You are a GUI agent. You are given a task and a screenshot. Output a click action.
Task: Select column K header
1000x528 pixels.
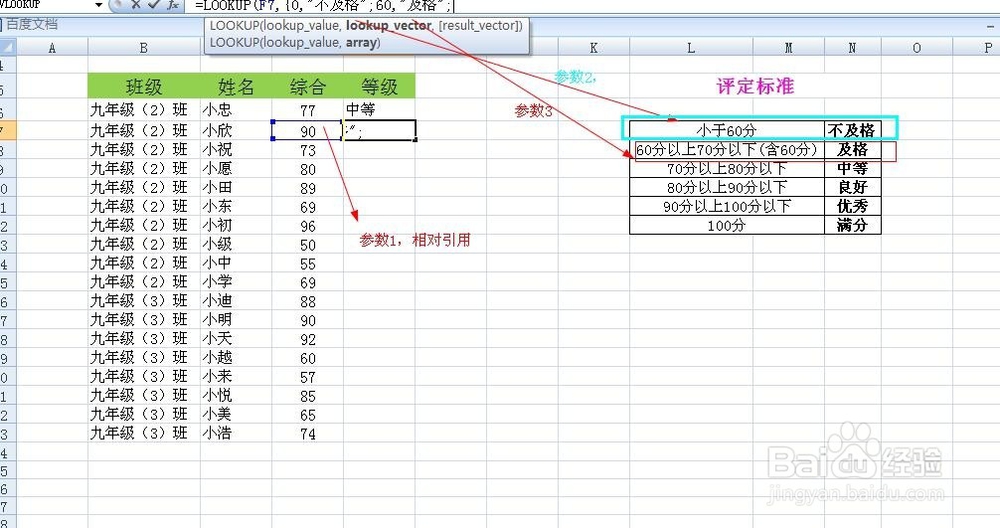pyautogui.click(x=594, y=48)
